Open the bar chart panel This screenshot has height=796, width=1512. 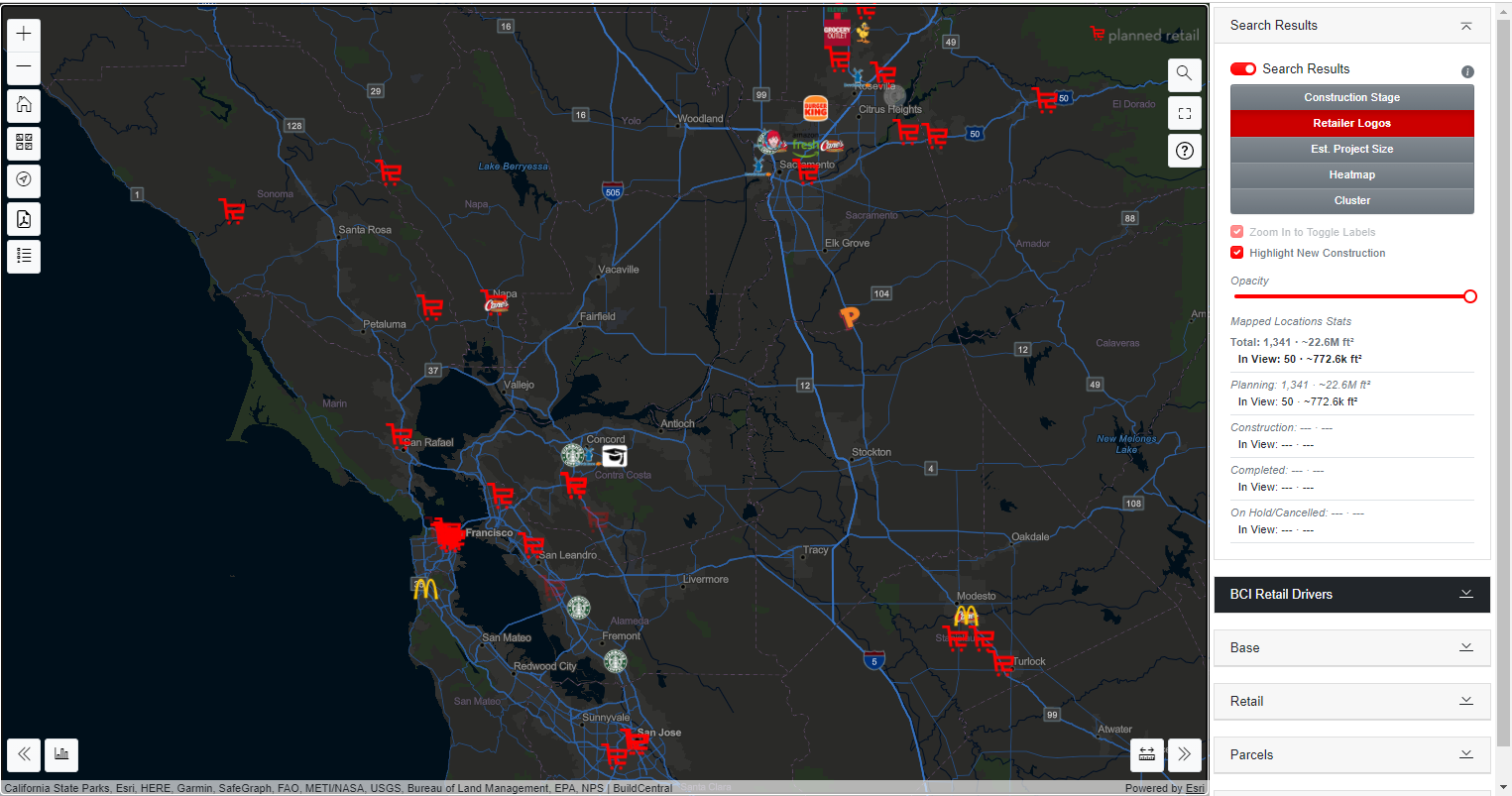(61, 754)
